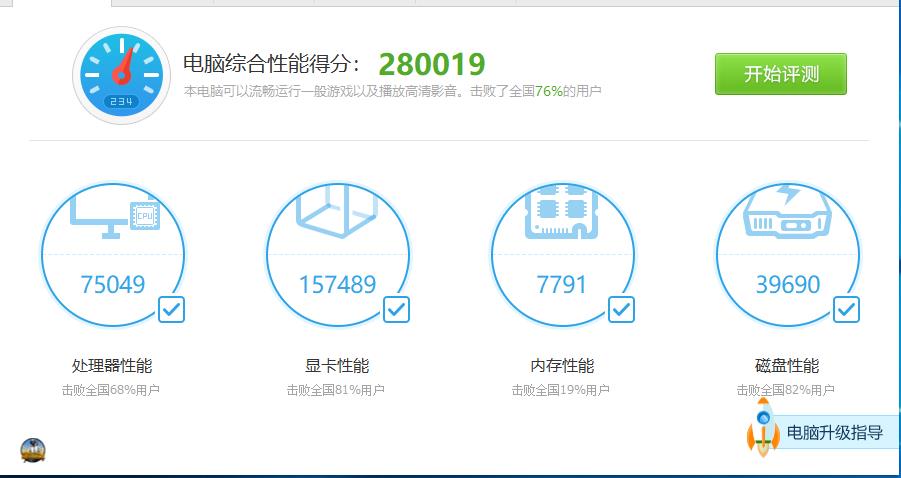This screenshot has height=478, width=901.
Task: Click the speedometer gauge icon
Action: pos(121,75)
